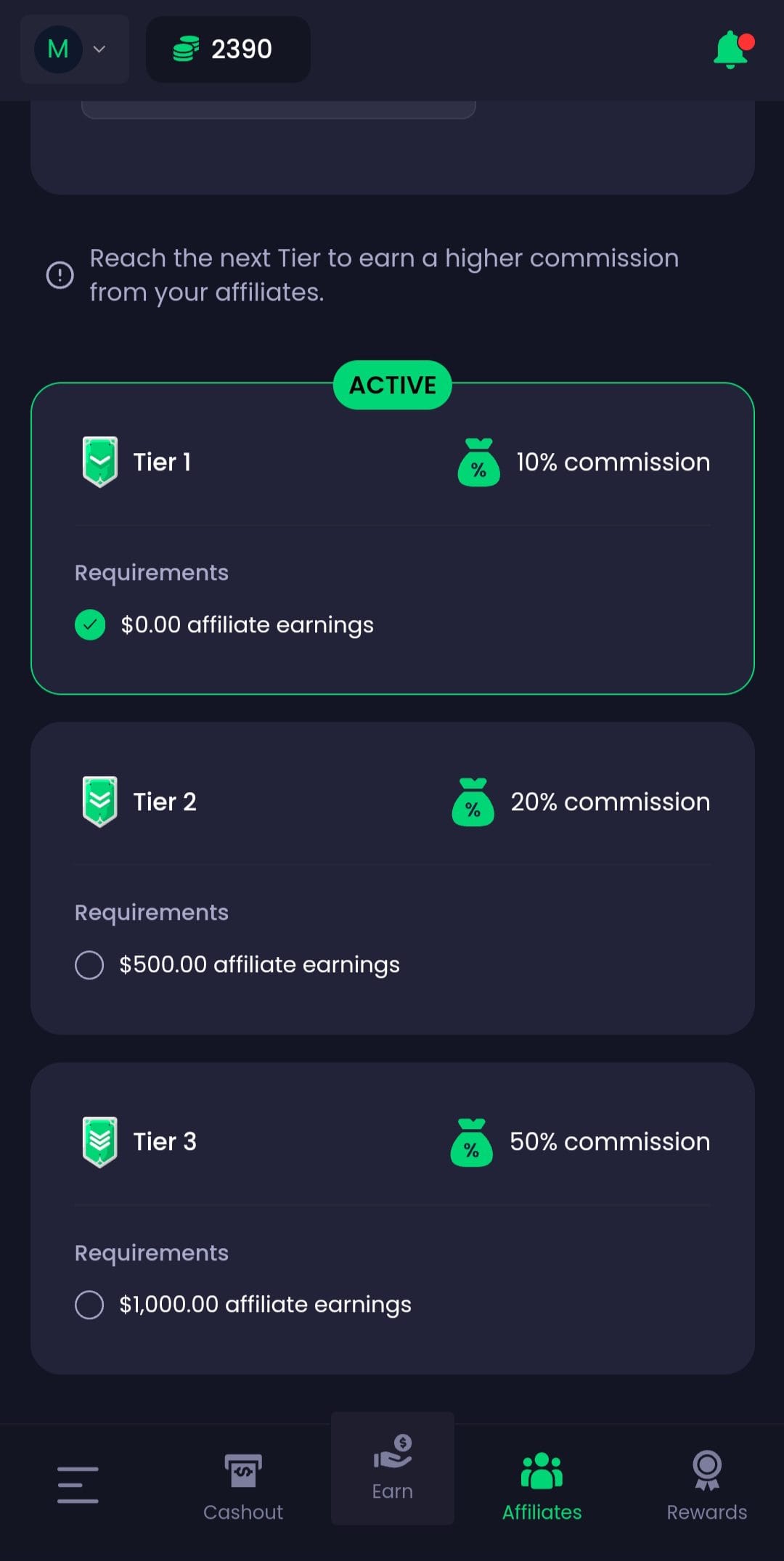Click the ACTIVE badge on Tier 1
Screen dimensions: 784x1561
pos(393,385)
